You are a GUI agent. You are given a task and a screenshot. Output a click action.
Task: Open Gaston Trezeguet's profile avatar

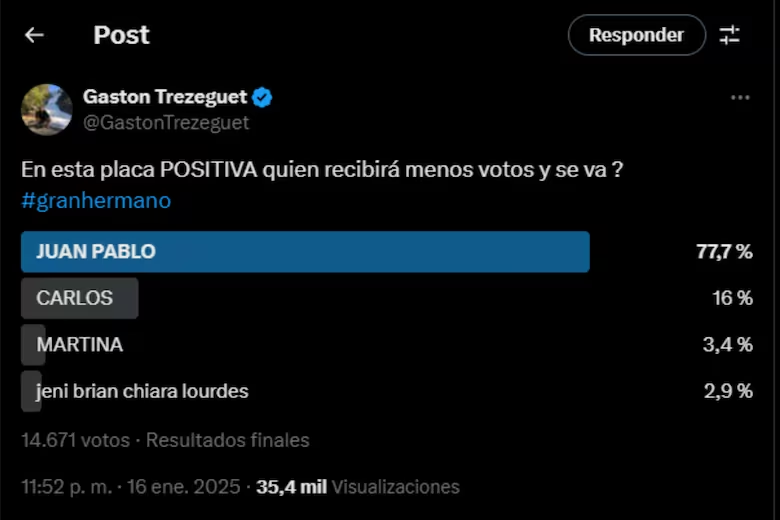click(x=47, y=109)
